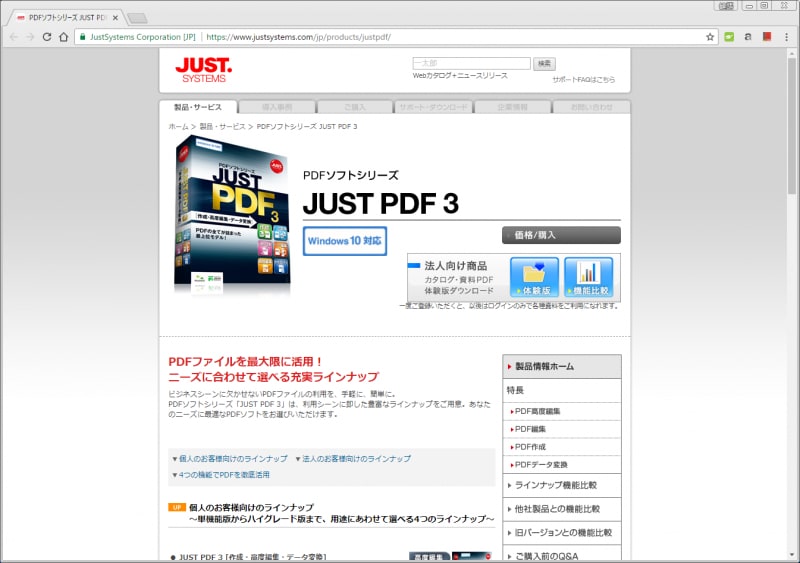Click the orange UP badge icon
Viewport: 800px width, 563px height.
click(177, 507)
